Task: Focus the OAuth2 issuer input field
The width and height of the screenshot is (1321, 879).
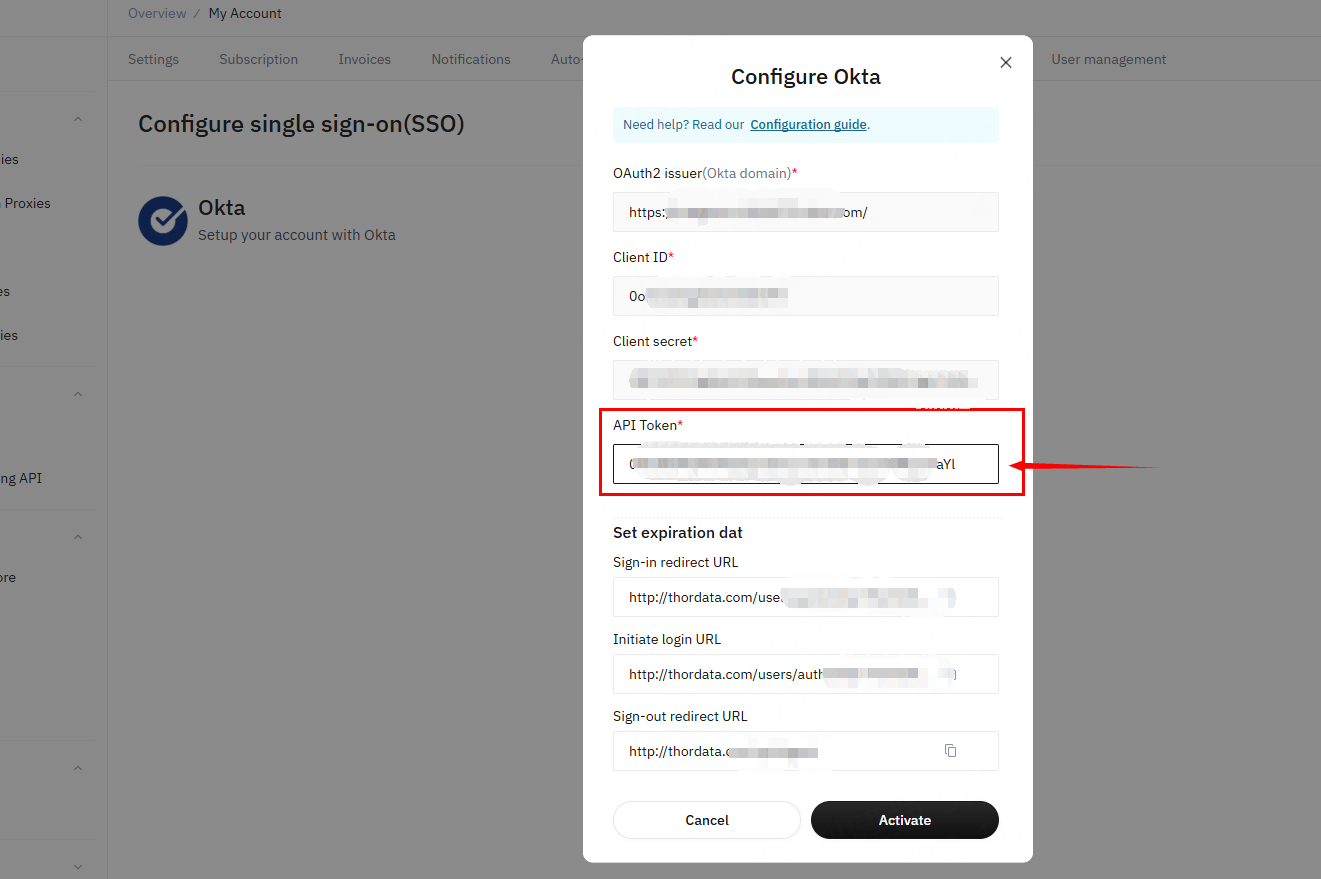Action: click(805, 212)
